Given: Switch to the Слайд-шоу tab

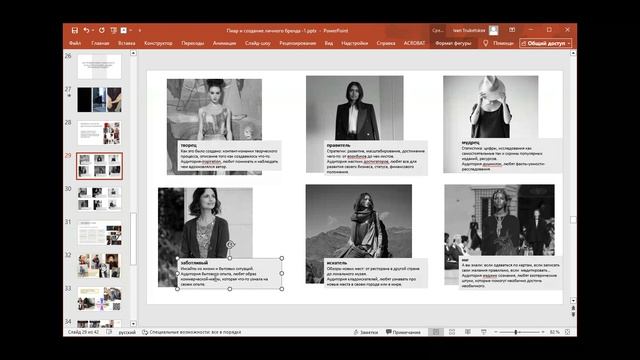Looking at the screenshot, I should [258, 43].
